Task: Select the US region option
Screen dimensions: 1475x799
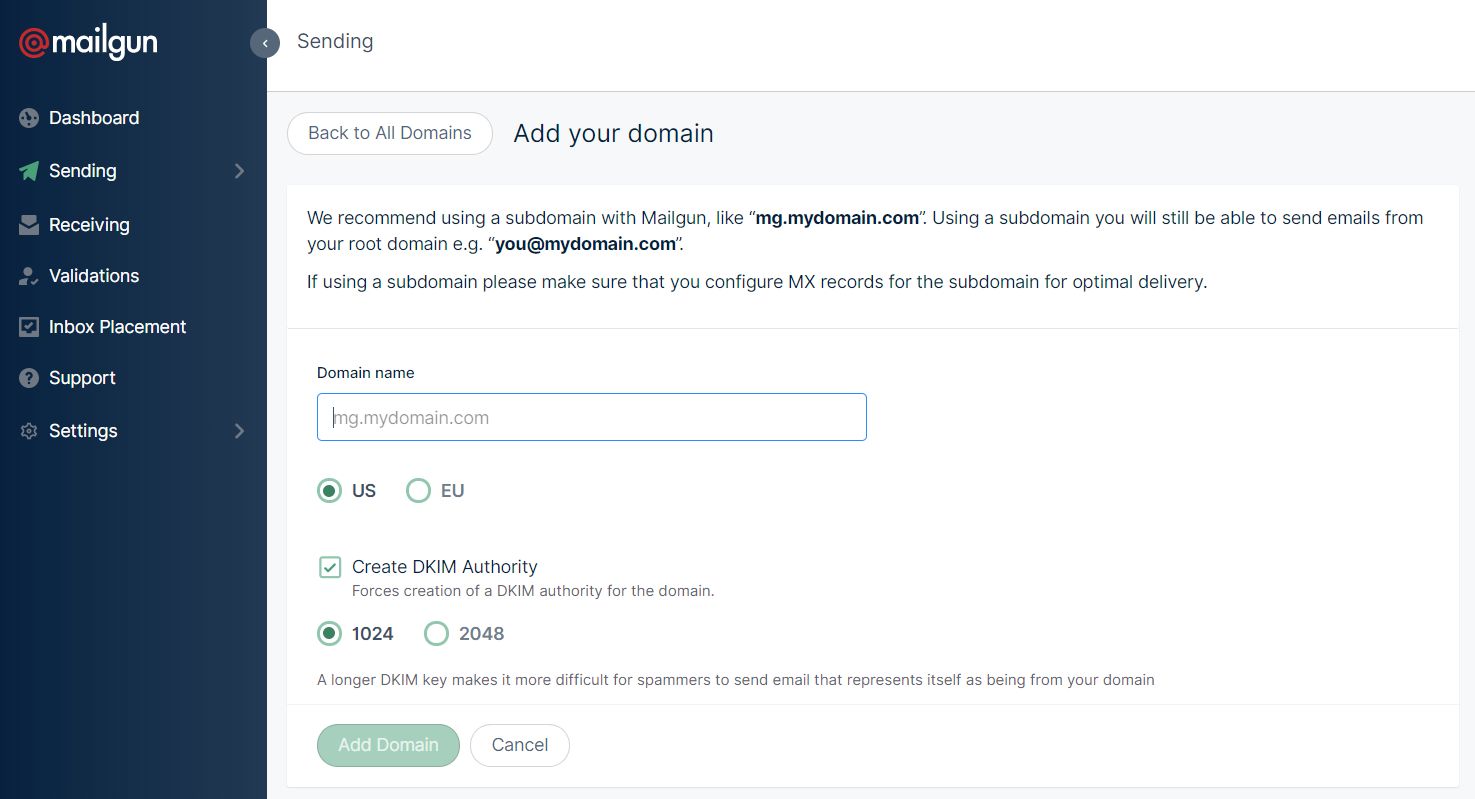Action: [329, 490]
